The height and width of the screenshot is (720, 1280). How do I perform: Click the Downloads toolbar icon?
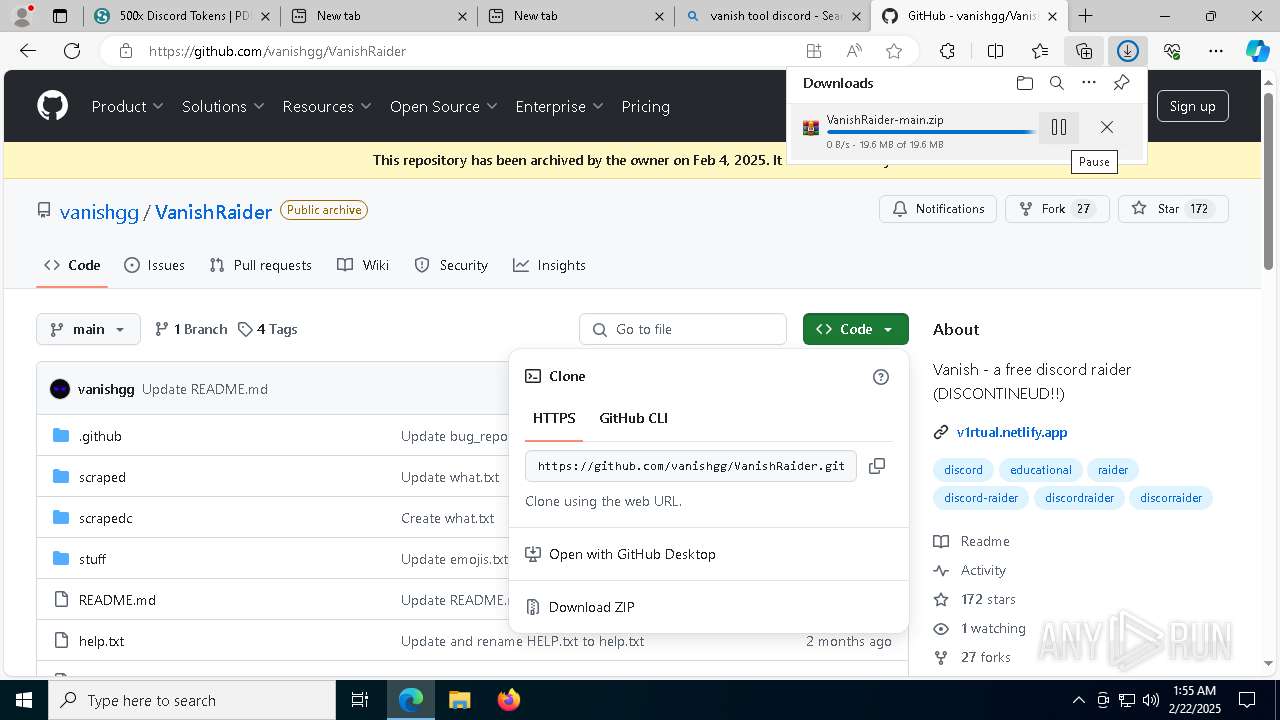point(1128,51)
